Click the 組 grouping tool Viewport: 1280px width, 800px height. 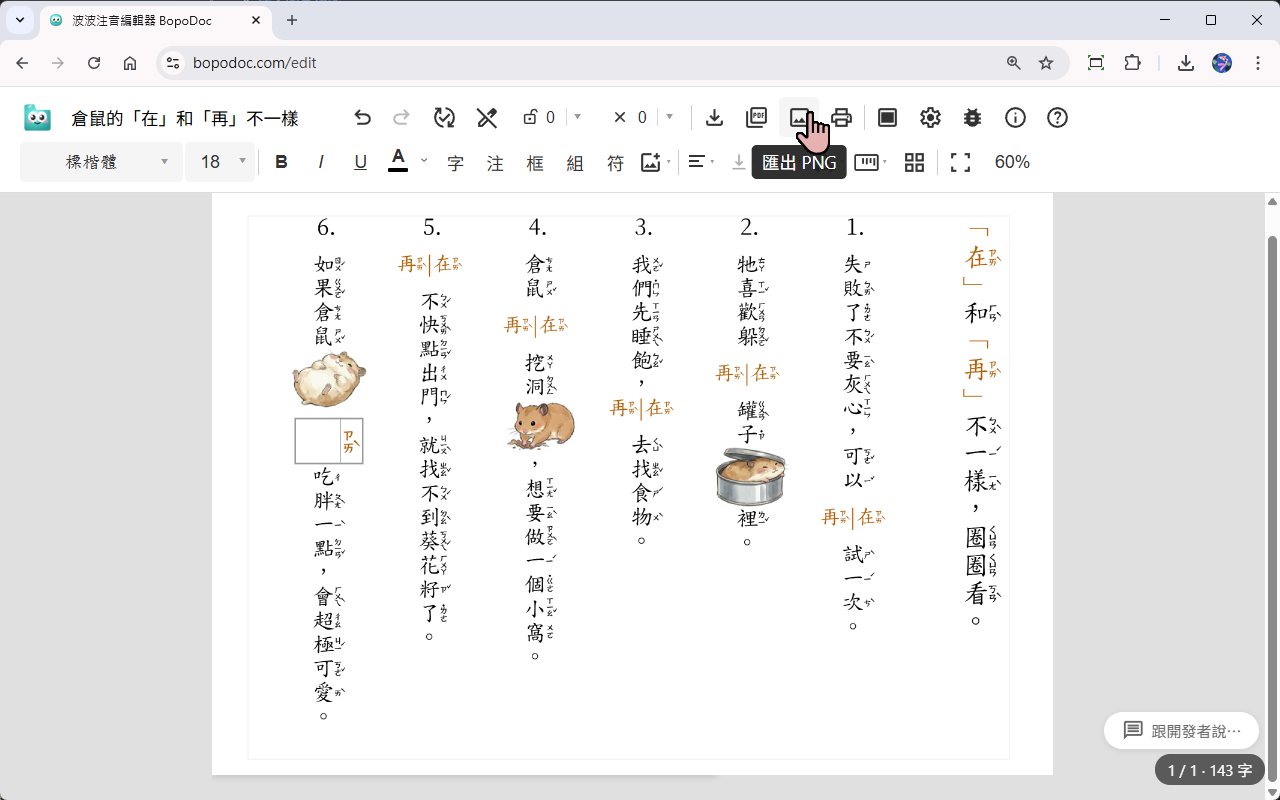(574, 161)
